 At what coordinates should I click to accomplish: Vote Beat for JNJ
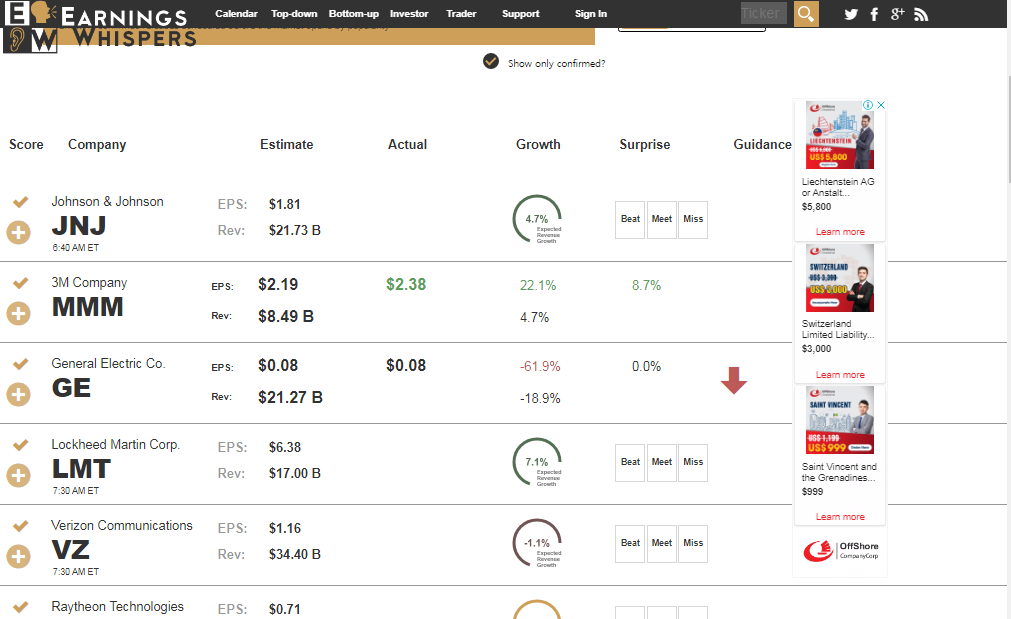(630, 219)
